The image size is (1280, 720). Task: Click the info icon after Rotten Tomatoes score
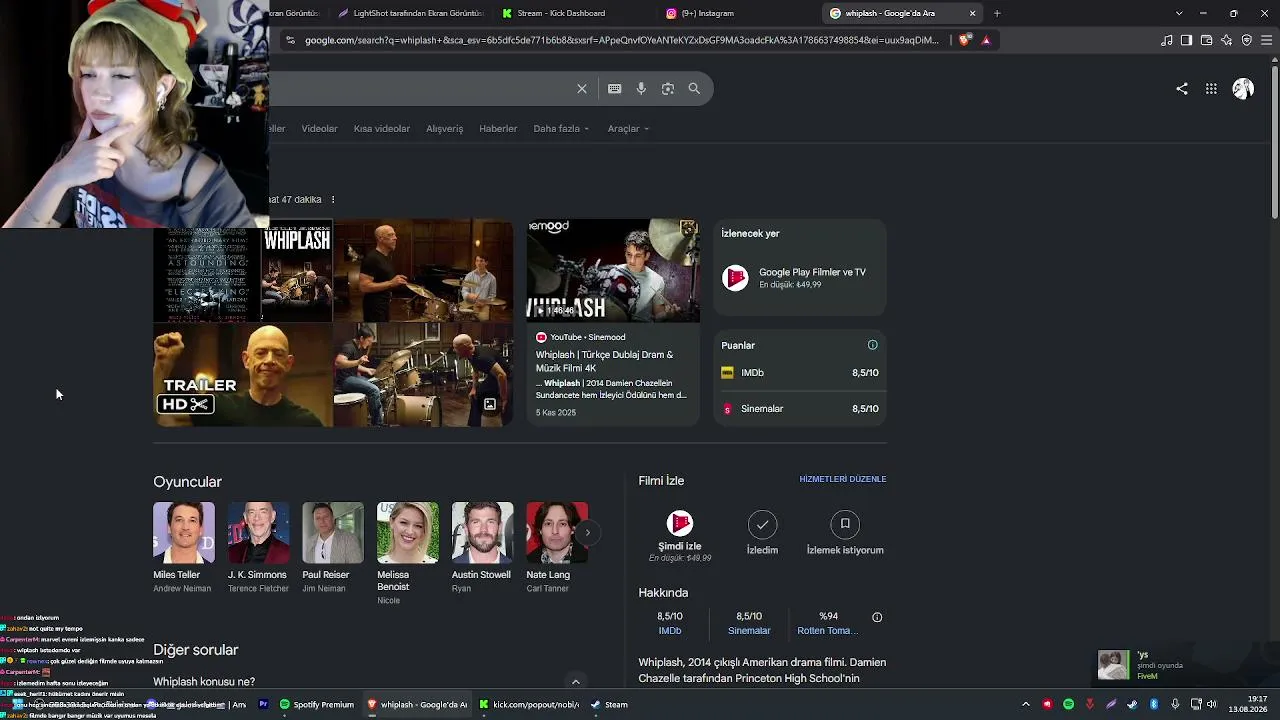pyautogui.click(x=877, y=617)
